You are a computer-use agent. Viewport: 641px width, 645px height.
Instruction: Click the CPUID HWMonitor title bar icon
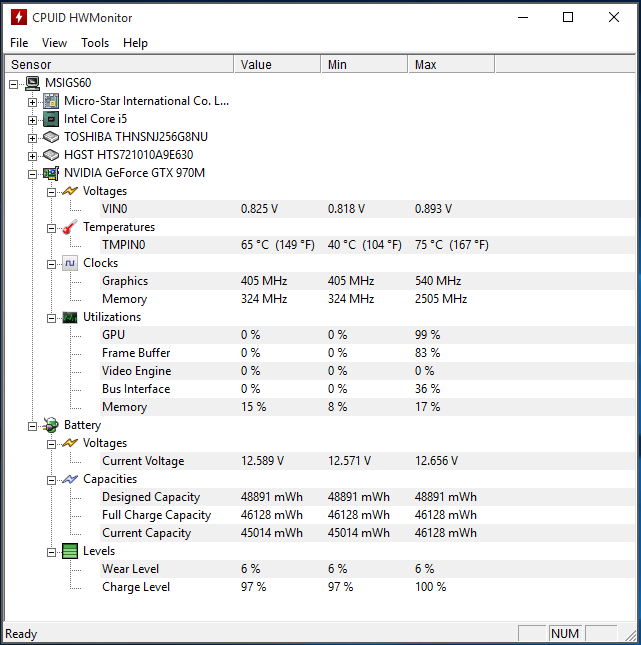(x=19, y=17)
